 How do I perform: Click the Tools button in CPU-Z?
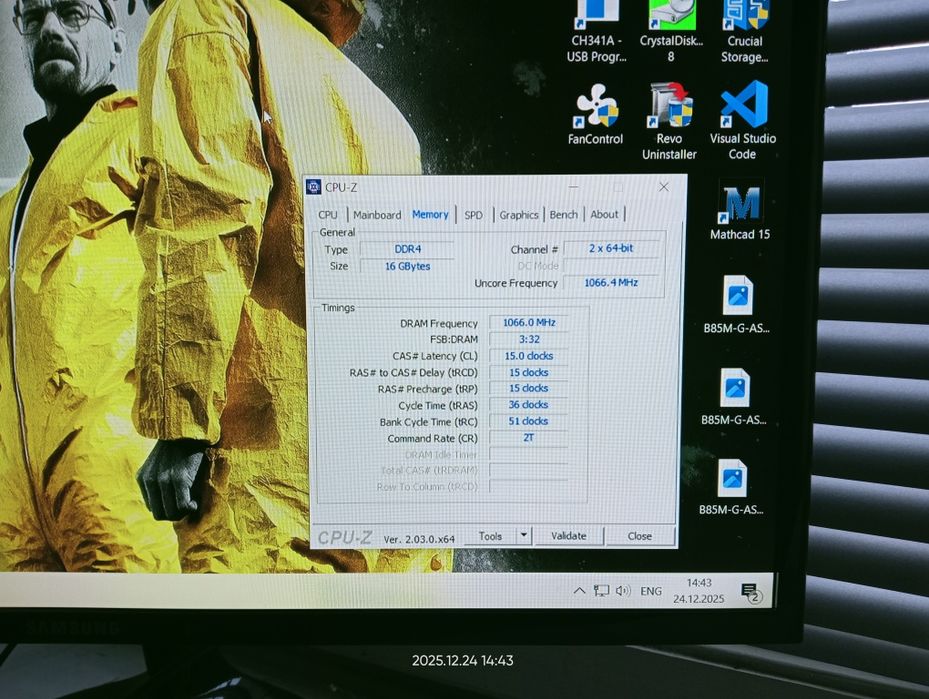490,536
